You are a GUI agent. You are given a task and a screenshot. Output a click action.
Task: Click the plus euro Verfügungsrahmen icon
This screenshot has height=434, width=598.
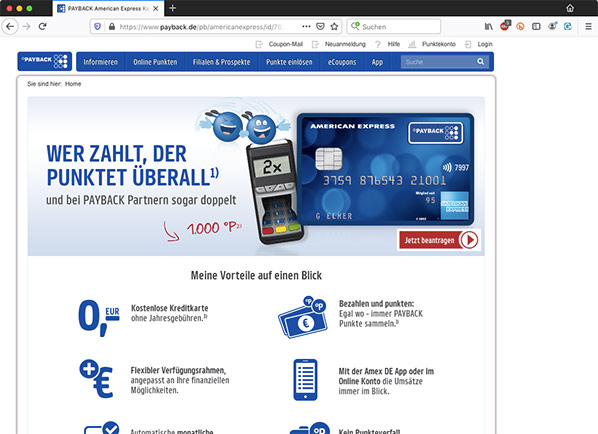tap(96, 378)
